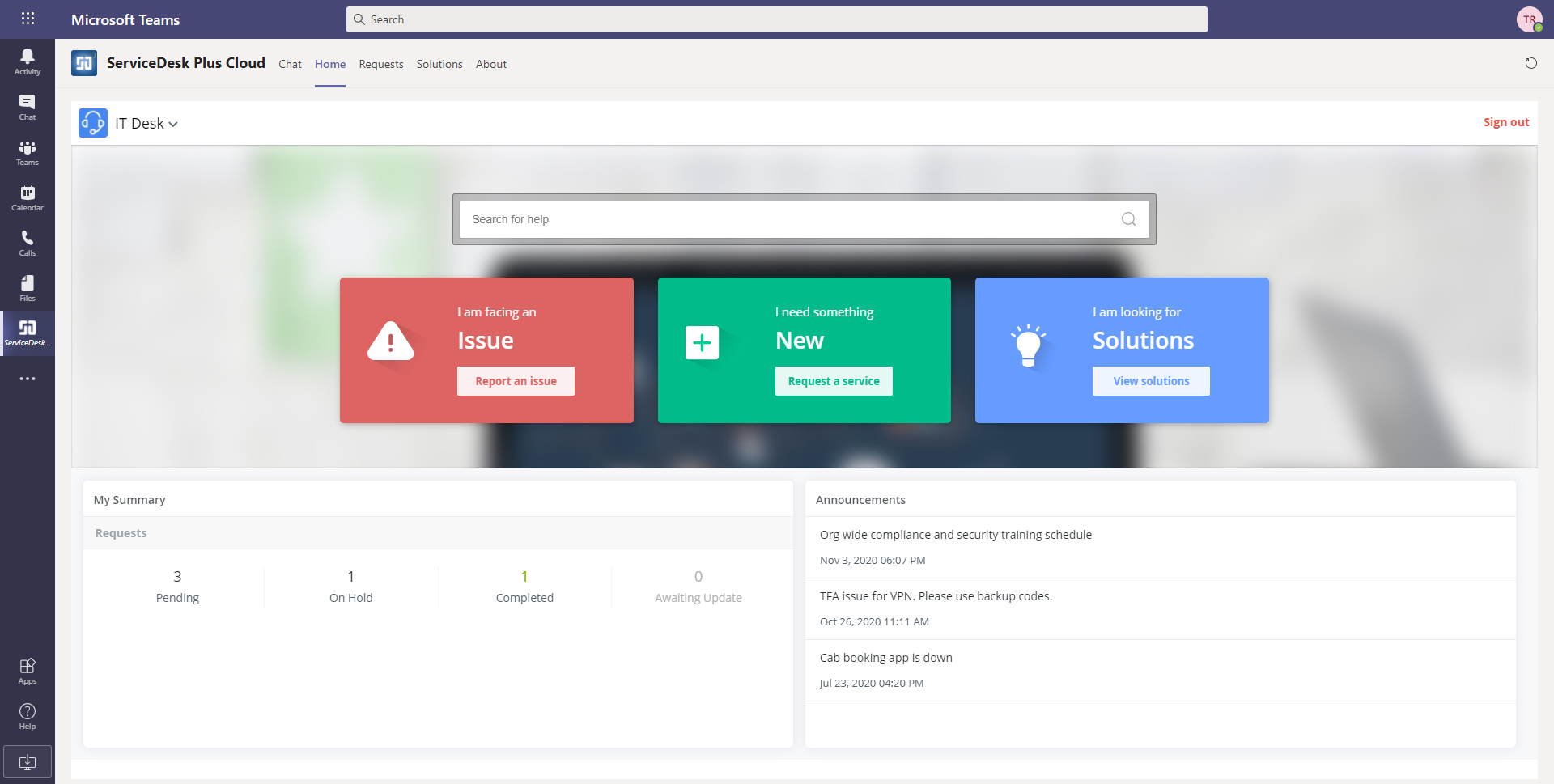Select ServiceDesk app in sidebar
Viewport: 1554px width, 784px height.
[x=28, y=333]
